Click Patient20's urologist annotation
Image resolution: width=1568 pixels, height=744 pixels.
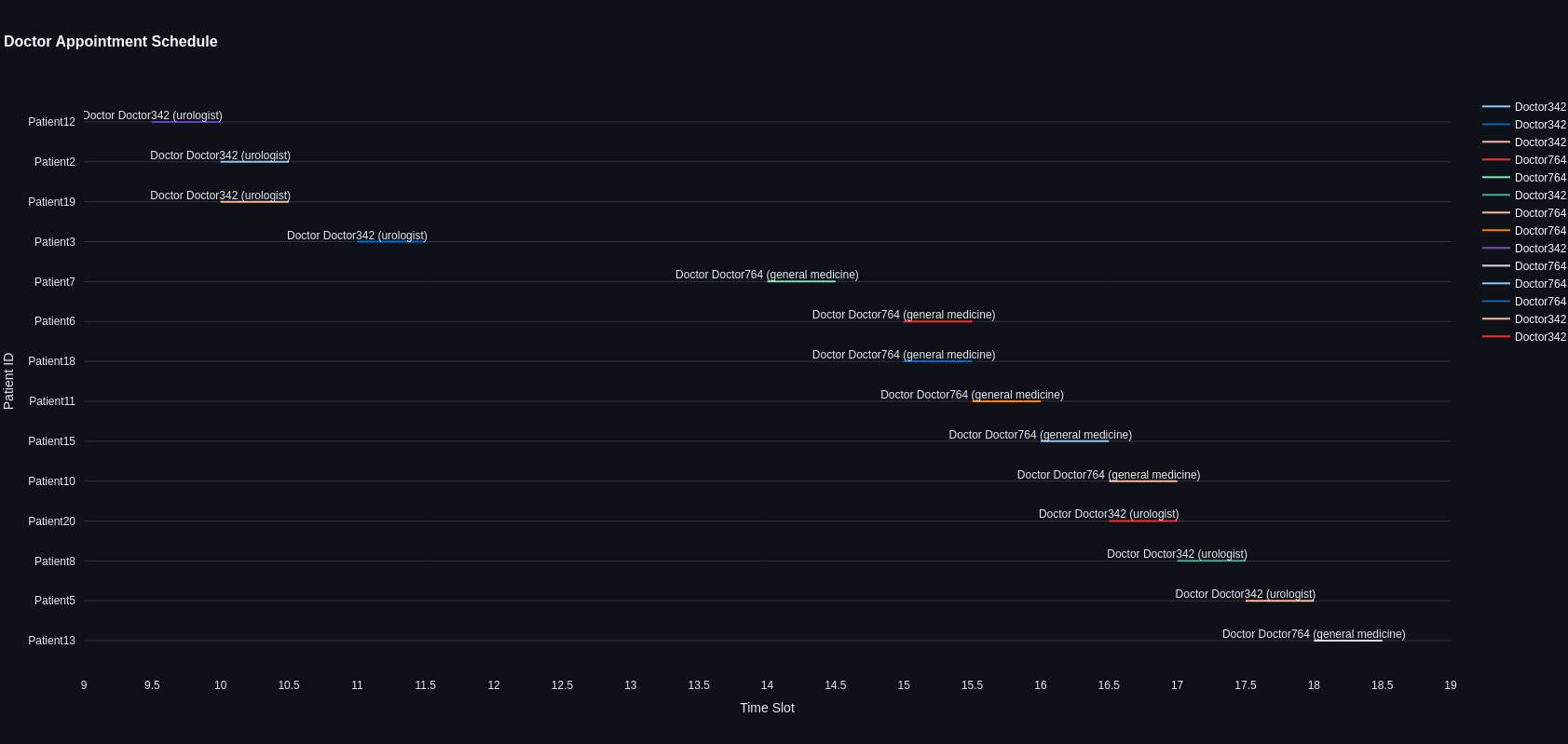click(1109, 514)
